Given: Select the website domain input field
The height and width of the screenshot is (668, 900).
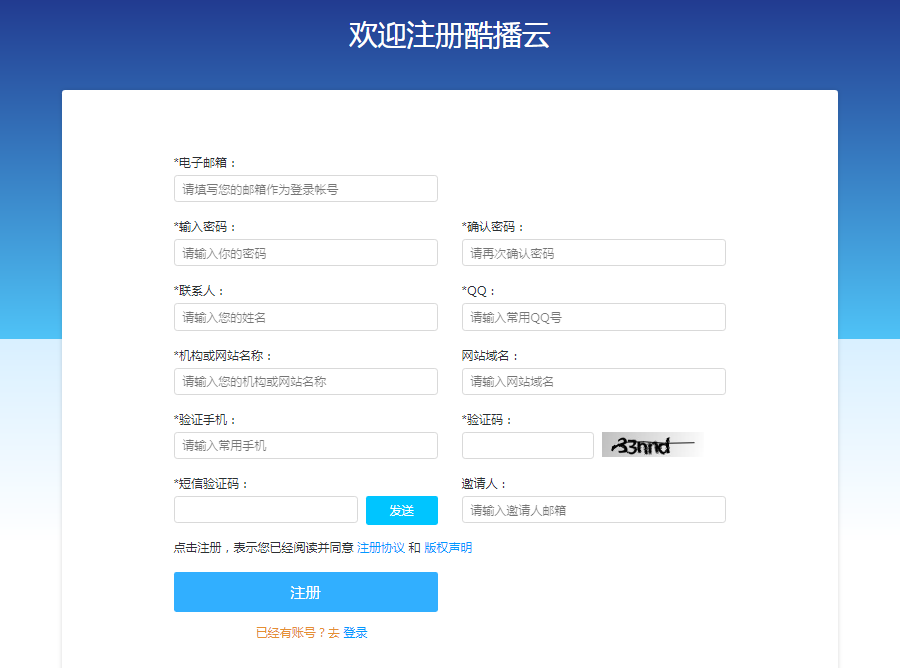Looking at the screenshot, I should pos(593,381).
